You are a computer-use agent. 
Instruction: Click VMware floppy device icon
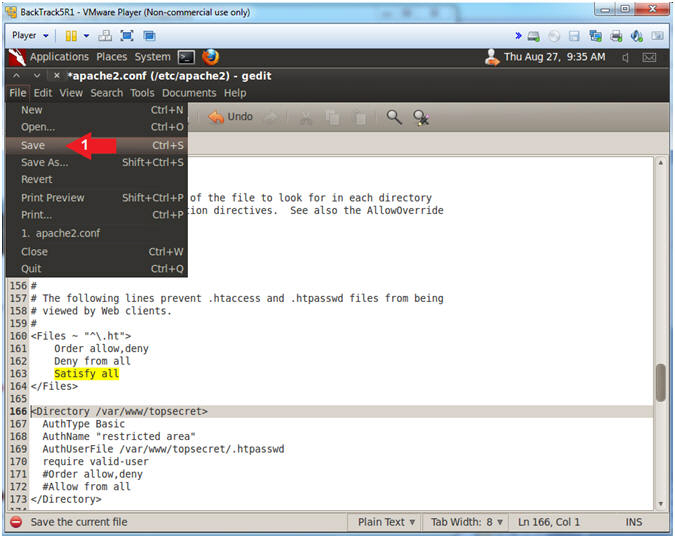pos(574,36)
